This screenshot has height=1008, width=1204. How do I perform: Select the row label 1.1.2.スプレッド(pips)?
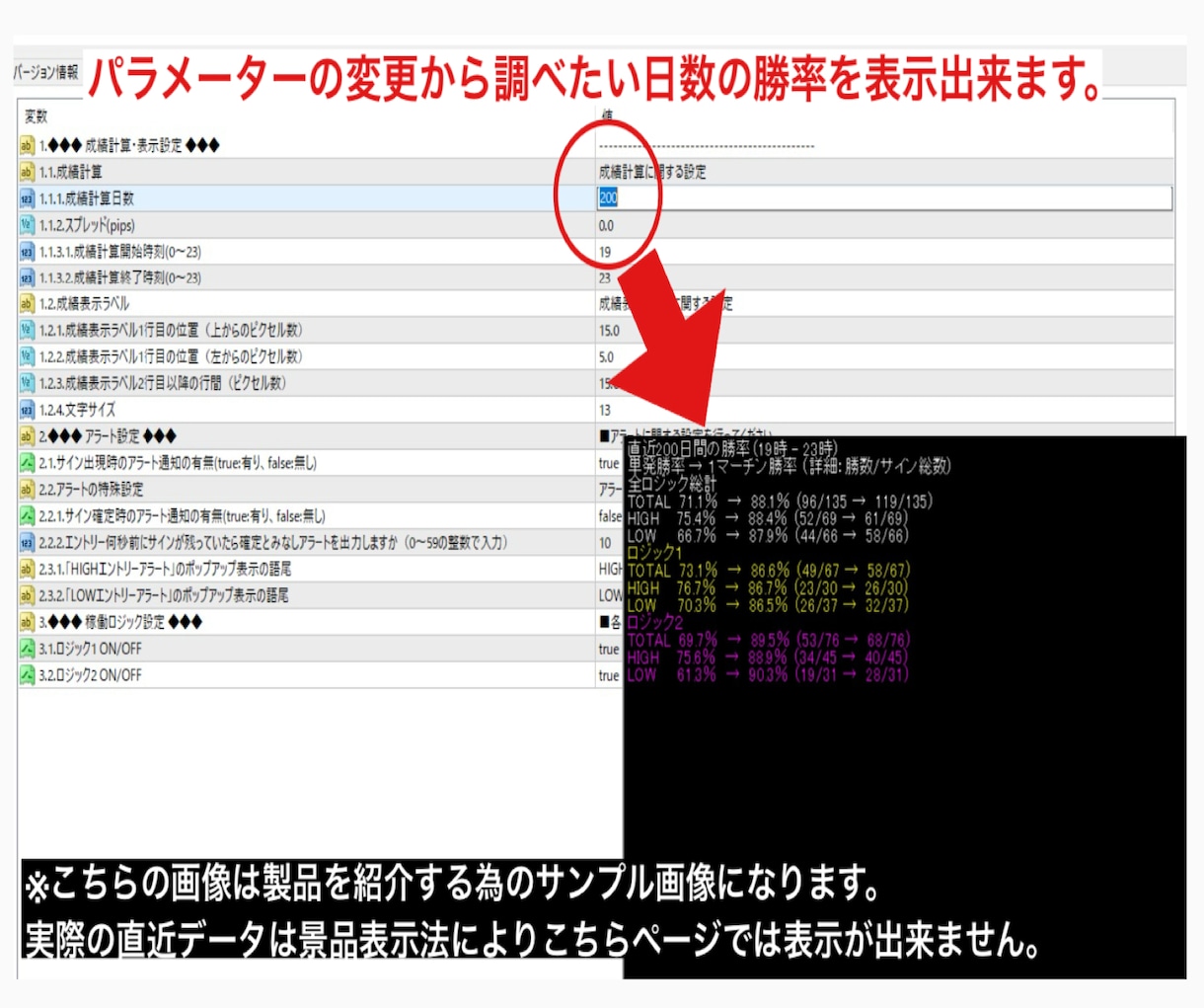pos(87,225)
